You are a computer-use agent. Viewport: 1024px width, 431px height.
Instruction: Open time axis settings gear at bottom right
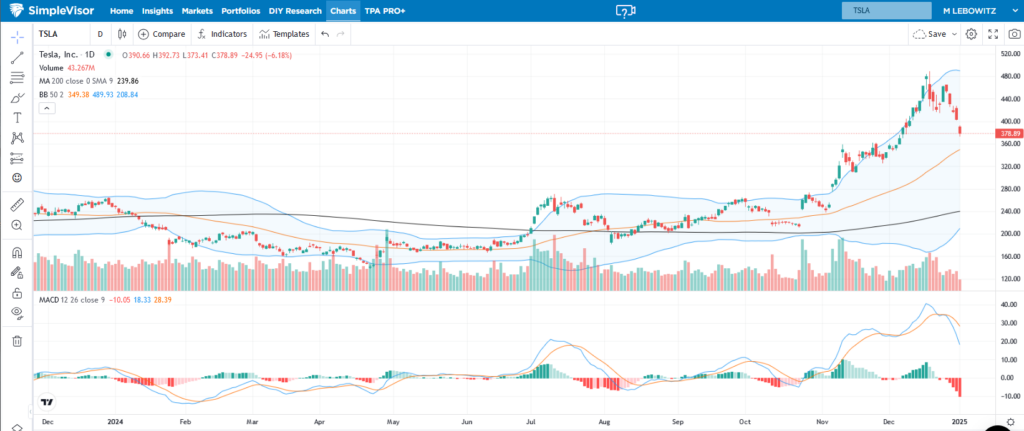pyautogui.click(x=1012, y=421)
